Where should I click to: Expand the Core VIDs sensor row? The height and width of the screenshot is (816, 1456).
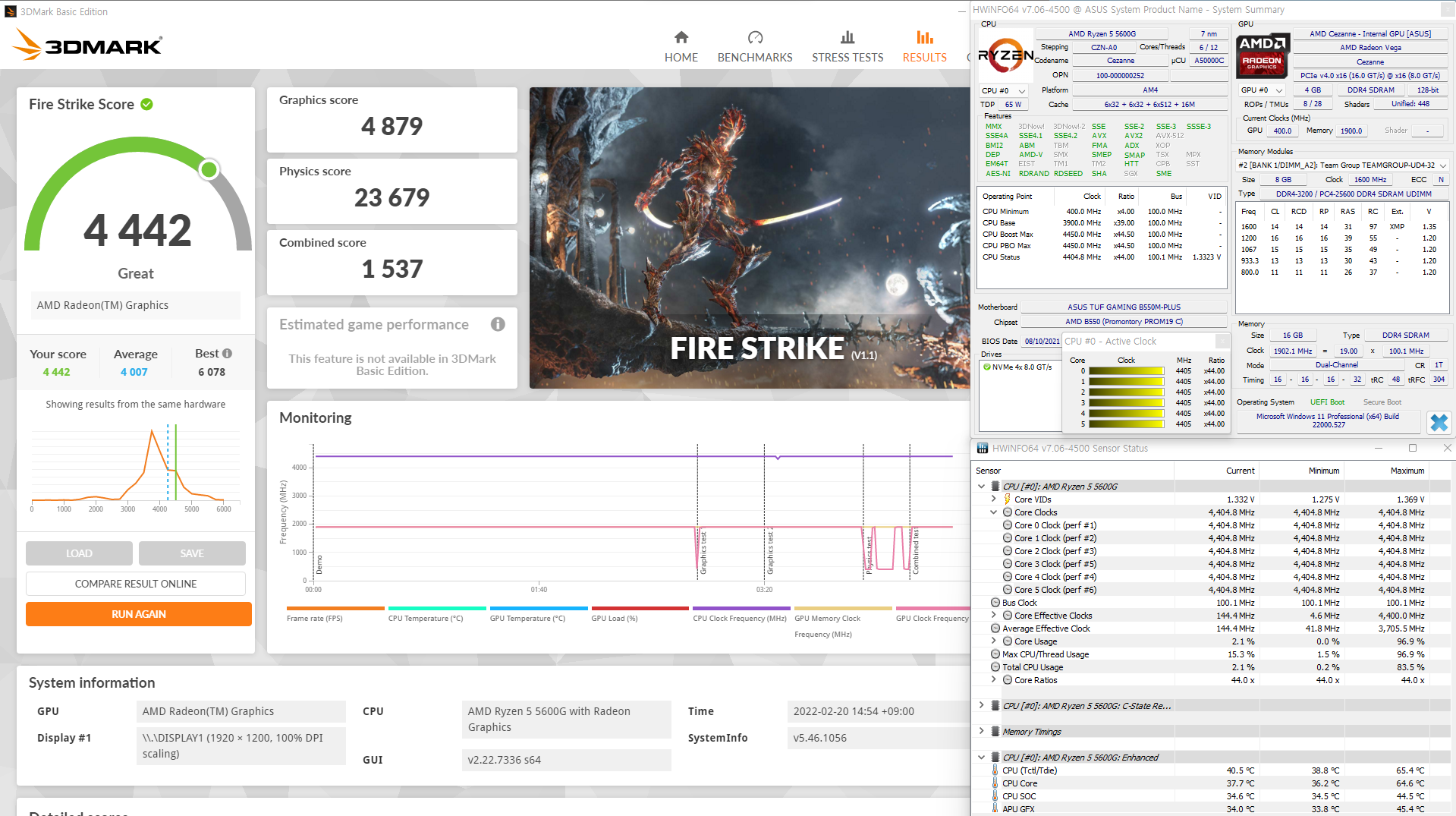click(x=994, y=499)
